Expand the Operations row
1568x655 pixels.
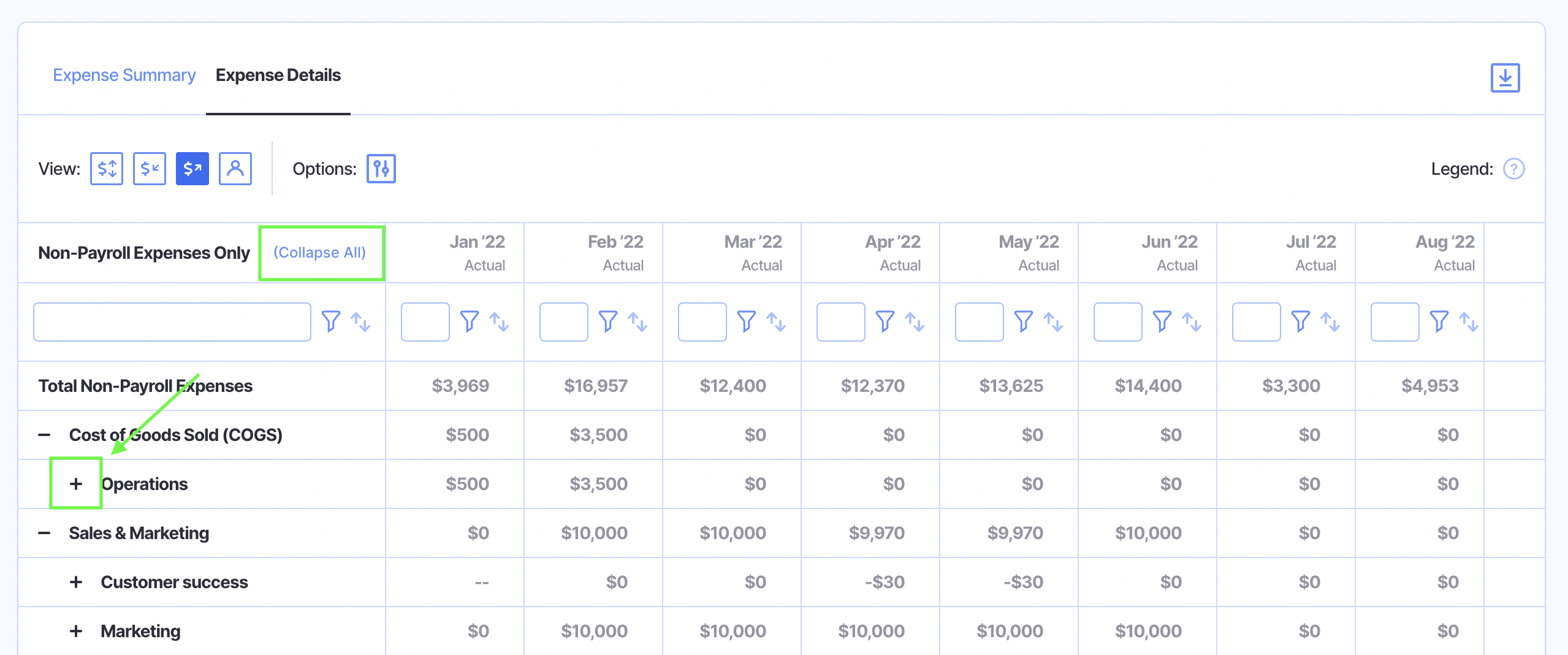(76, 484)
